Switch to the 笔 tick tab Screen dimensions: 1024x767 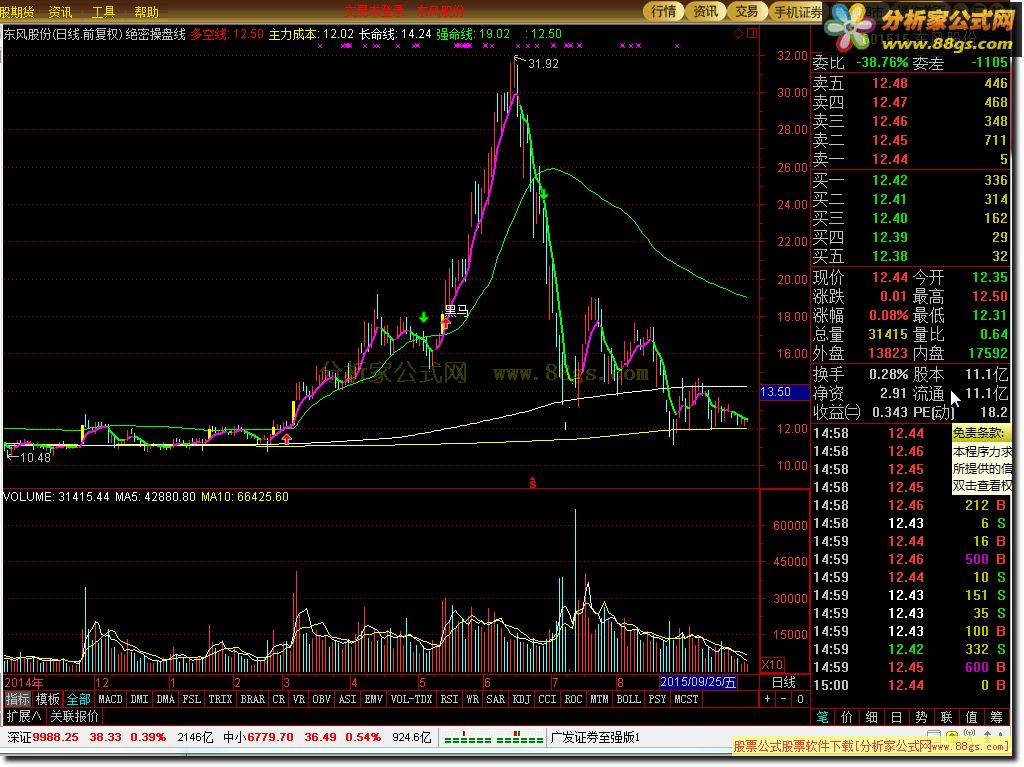(822, 717)
